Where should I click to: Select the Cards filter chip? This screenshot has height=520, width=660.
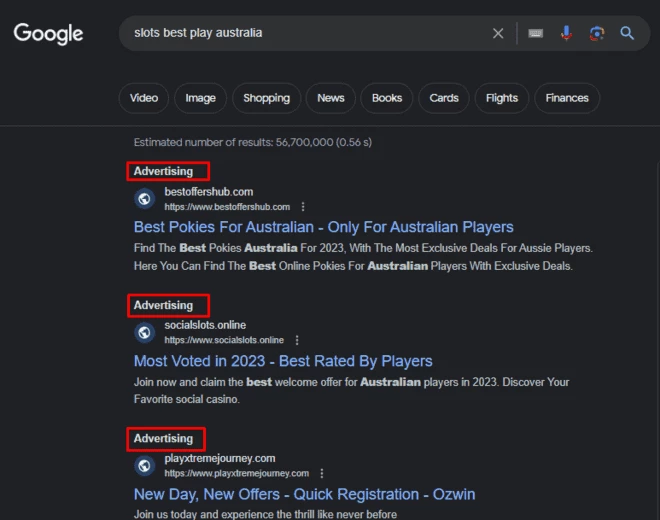pos(444,98)
